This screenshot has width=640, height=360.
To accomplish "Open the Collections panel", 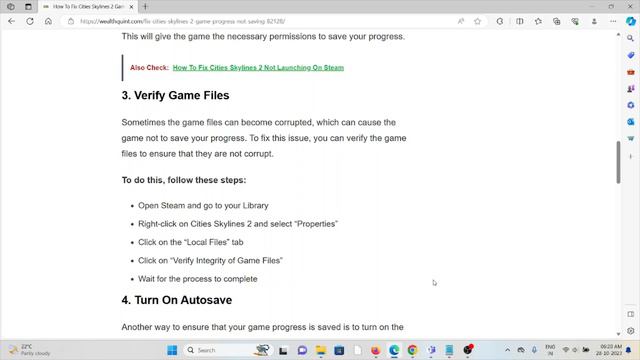I will coord(557,21).
